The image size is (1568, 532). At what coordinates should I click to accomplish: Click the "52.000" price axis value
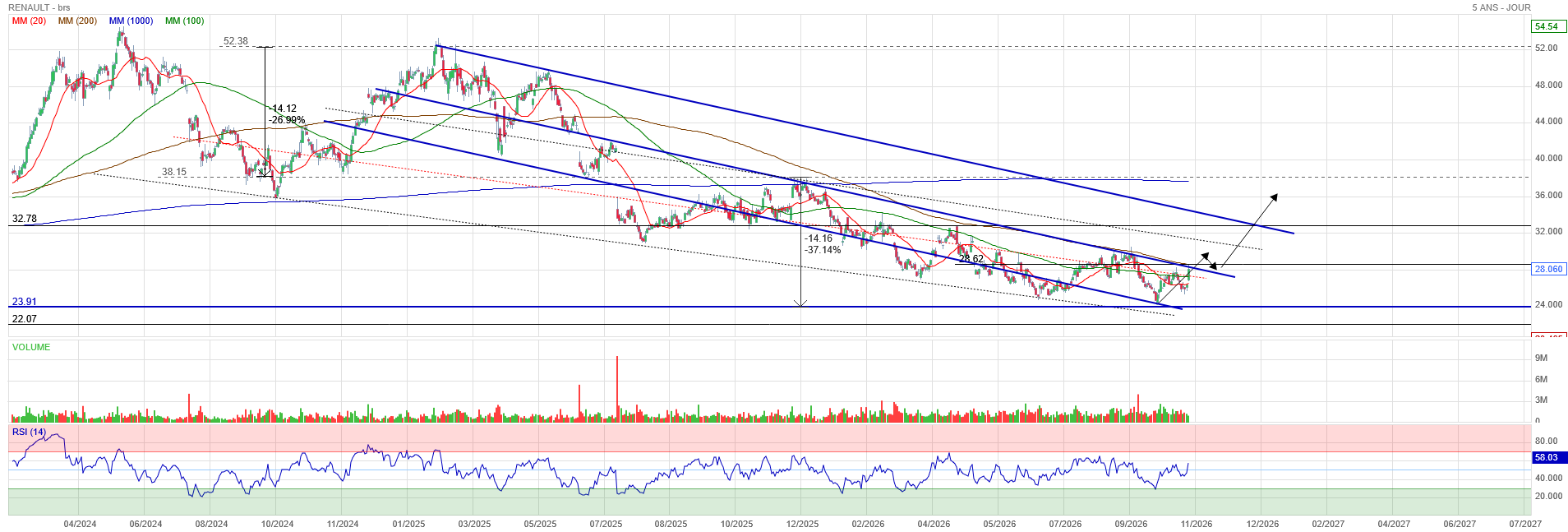(1547, 48)
